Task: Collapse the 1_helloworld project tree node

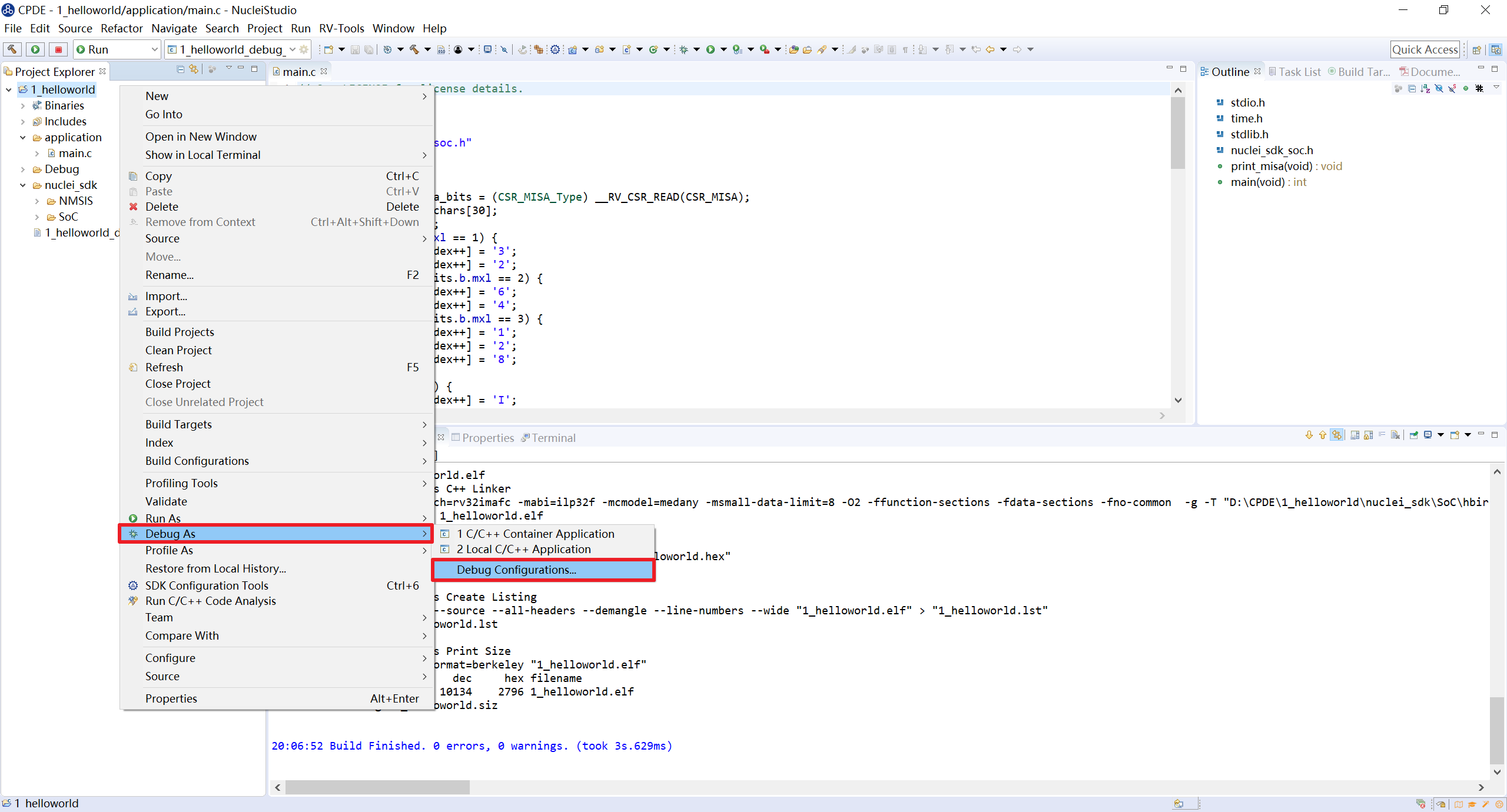Action: 9,89
